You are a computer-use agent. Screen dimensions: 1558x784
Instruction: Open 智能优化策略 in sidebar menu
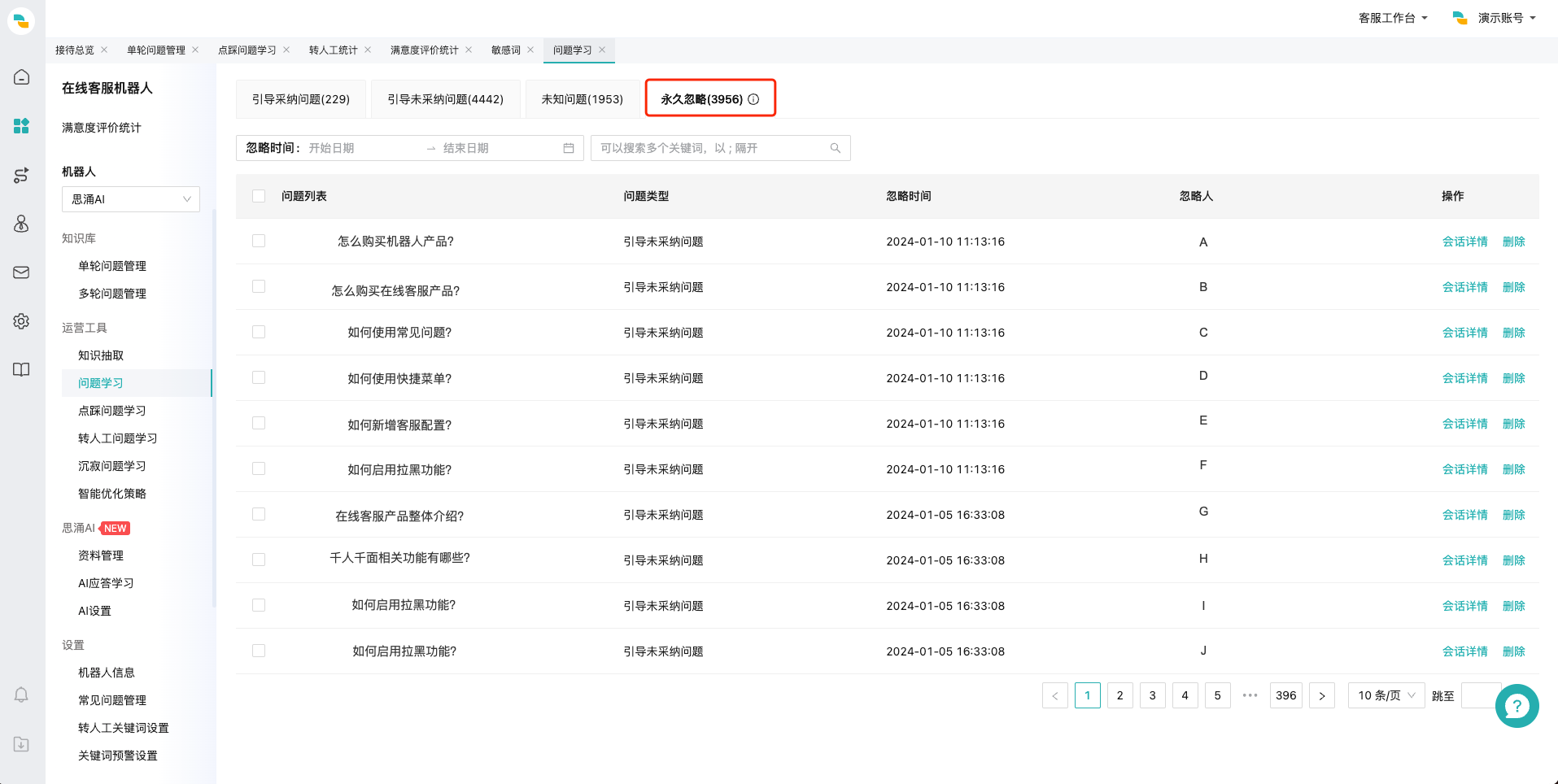(x=112, y=494)
